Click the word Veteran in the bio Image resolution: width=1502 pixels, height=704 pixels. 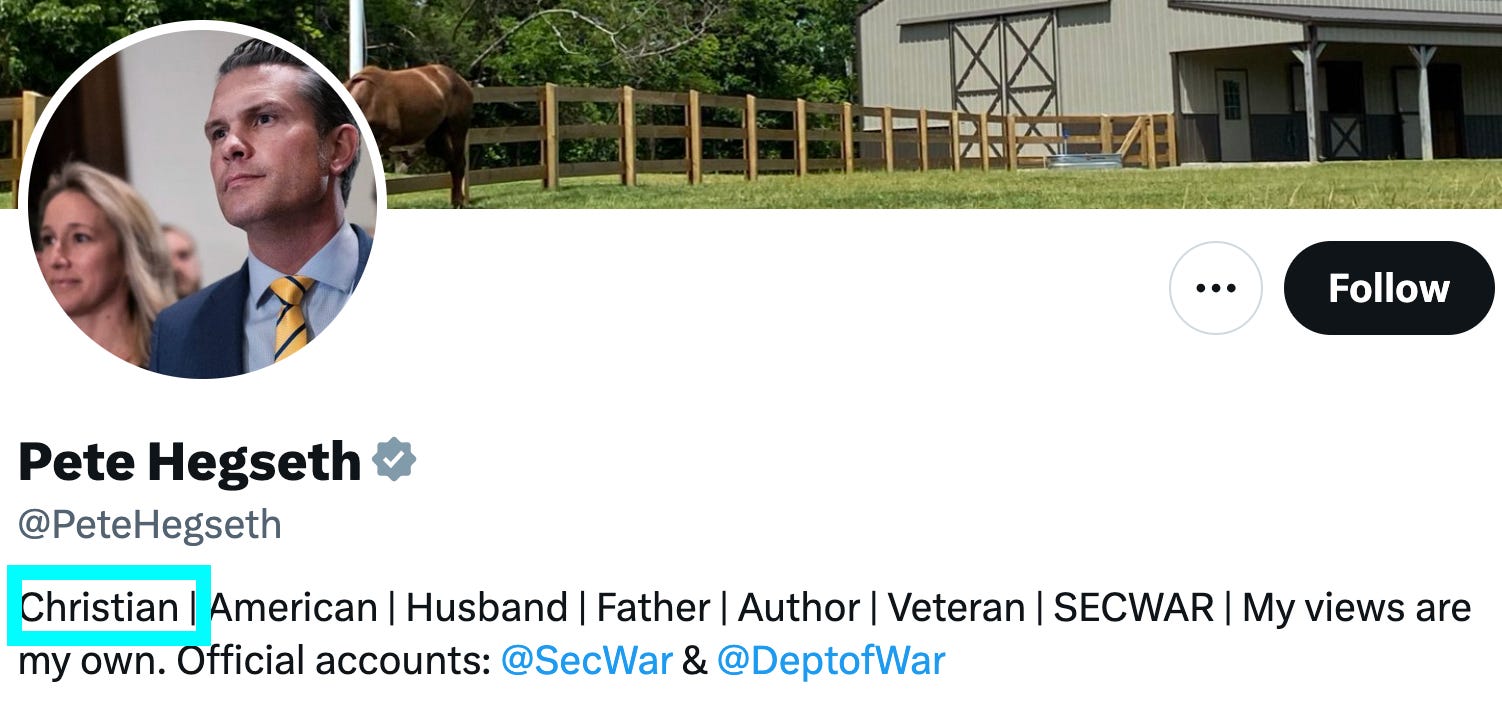[x=957, y=607]
